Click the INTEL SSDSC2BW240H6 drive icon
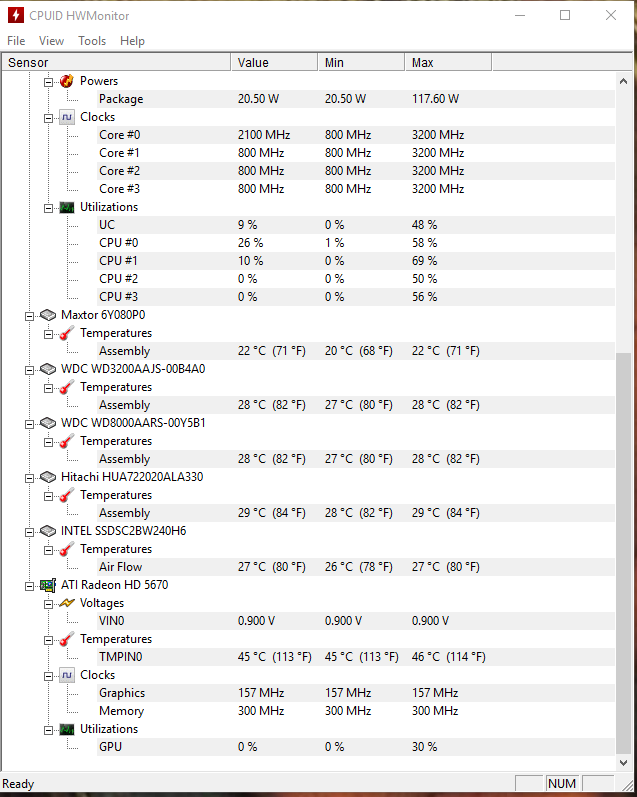Viewport: 637px width, 797px height. 48,531
